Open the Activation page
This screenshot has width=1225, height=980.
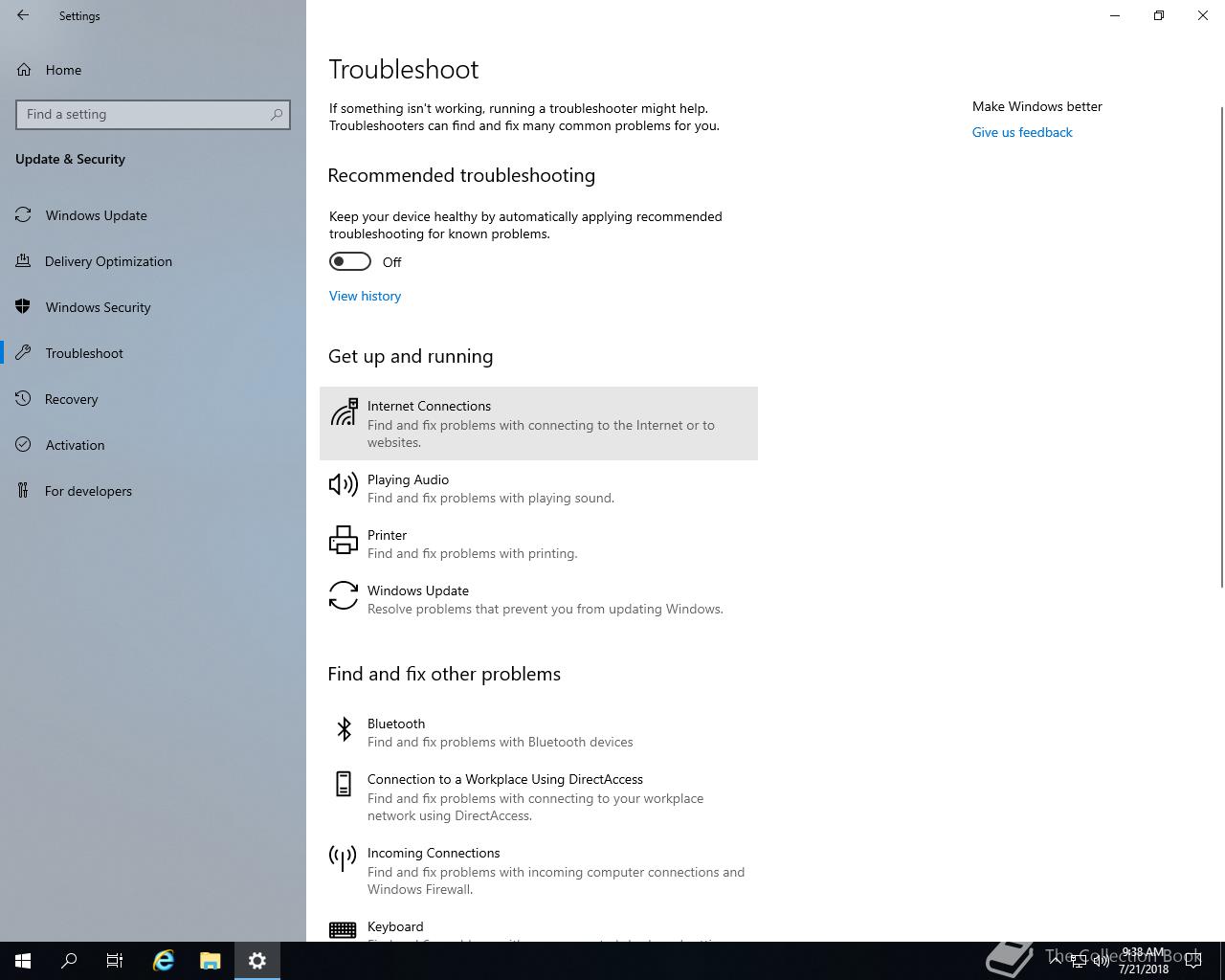(x=153, y=445)
